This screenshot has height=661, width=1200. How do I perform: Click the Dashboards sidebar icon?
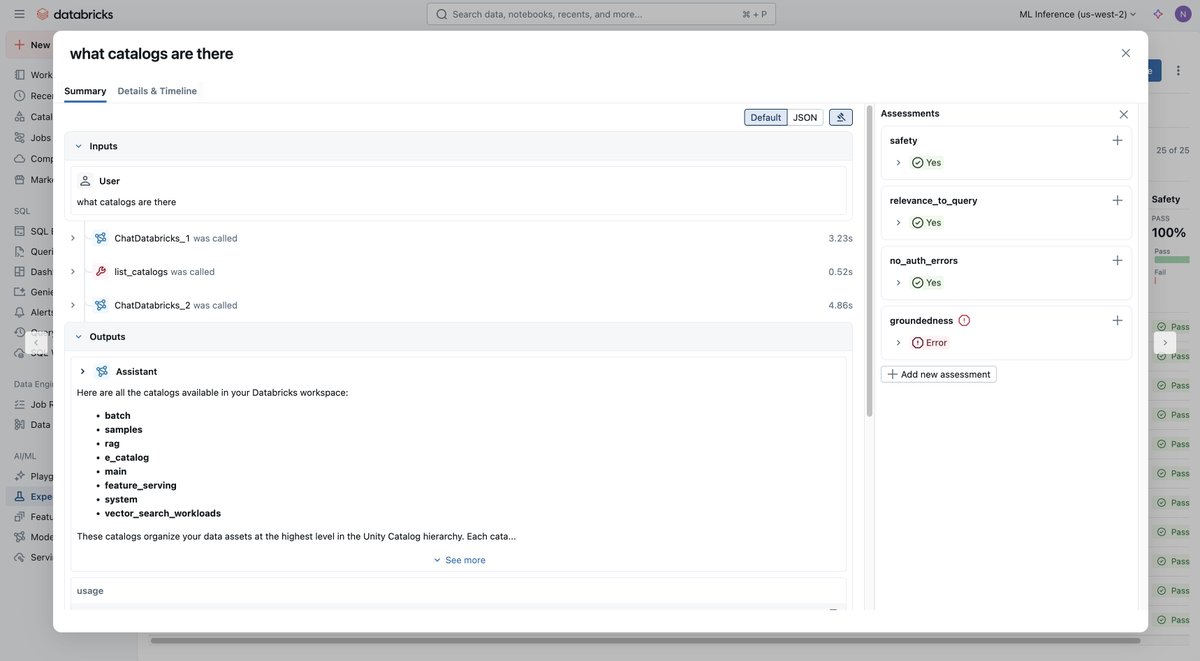point(20,271)
